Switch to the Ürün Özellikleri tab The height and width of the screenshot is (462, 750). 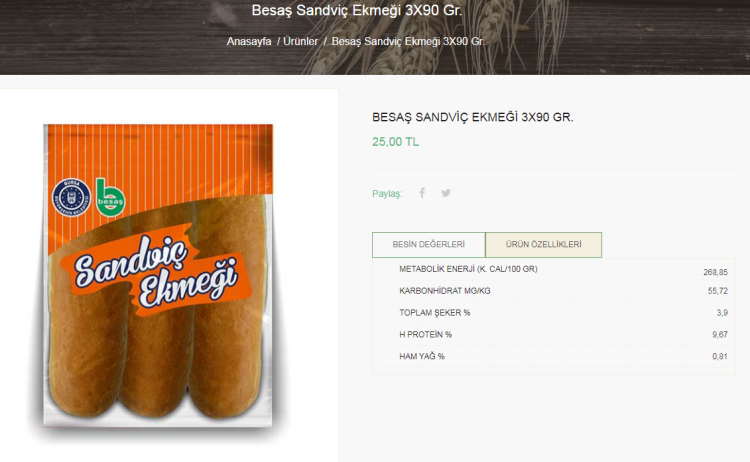[543, 245]
